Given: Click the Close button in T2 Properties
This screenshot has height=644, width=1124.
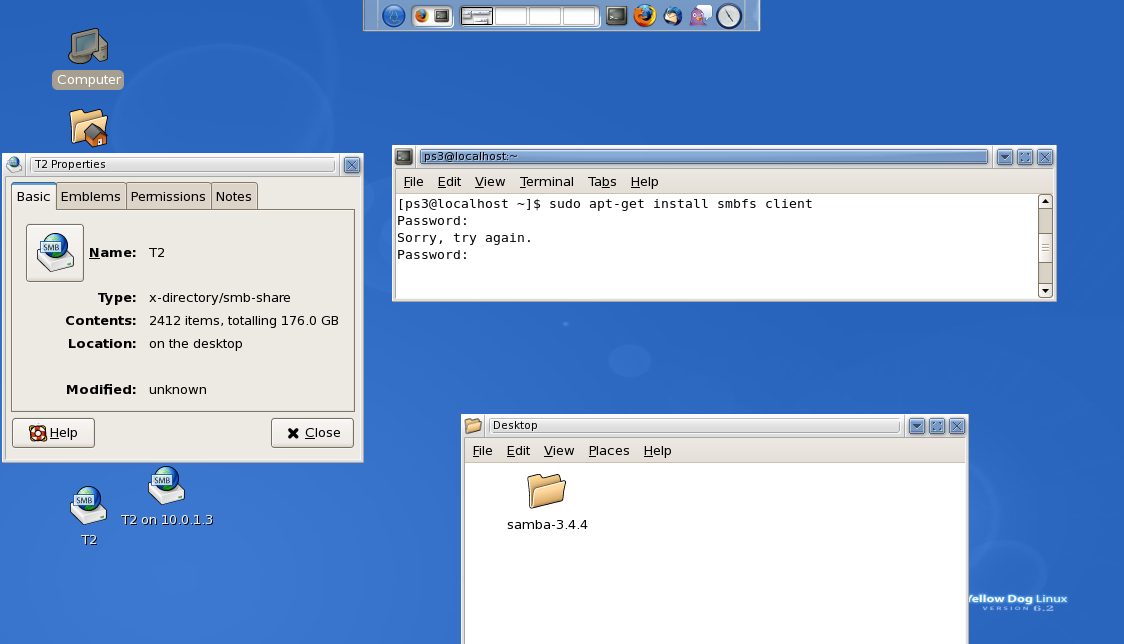Looking at the screenshot, I should [x=313, y=432].
